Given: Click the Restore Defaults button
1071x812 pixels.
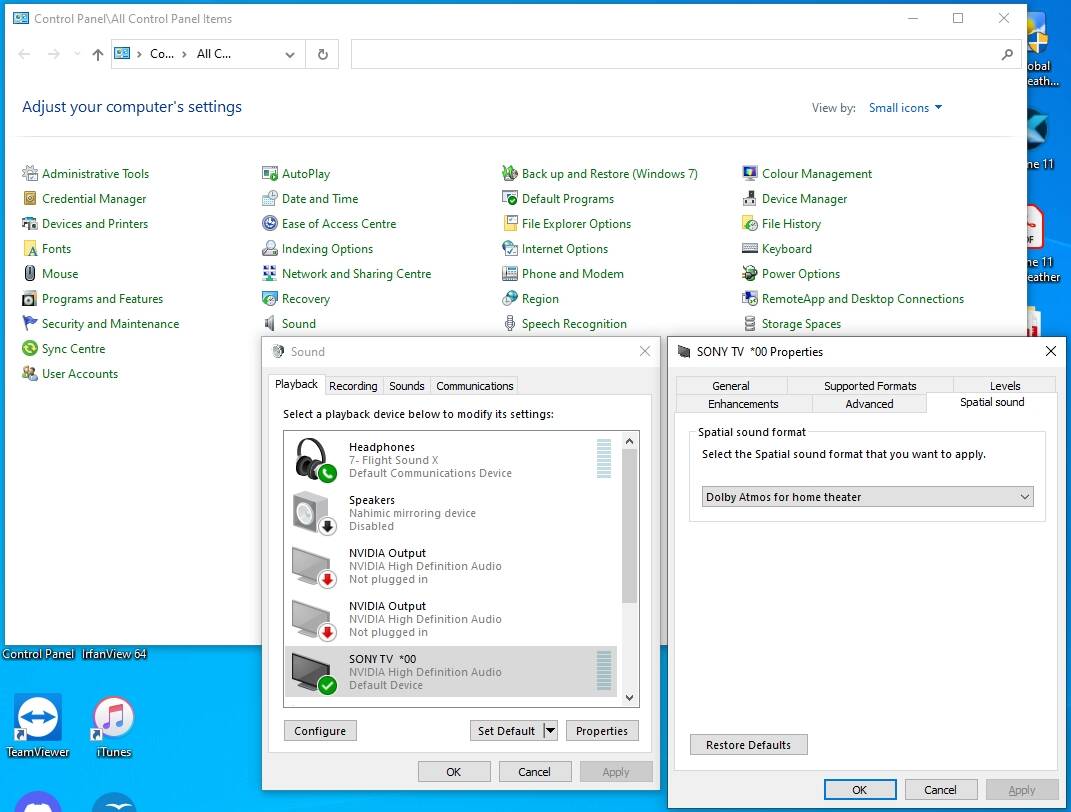Looking at the screenshot, I should pos(748,744).
